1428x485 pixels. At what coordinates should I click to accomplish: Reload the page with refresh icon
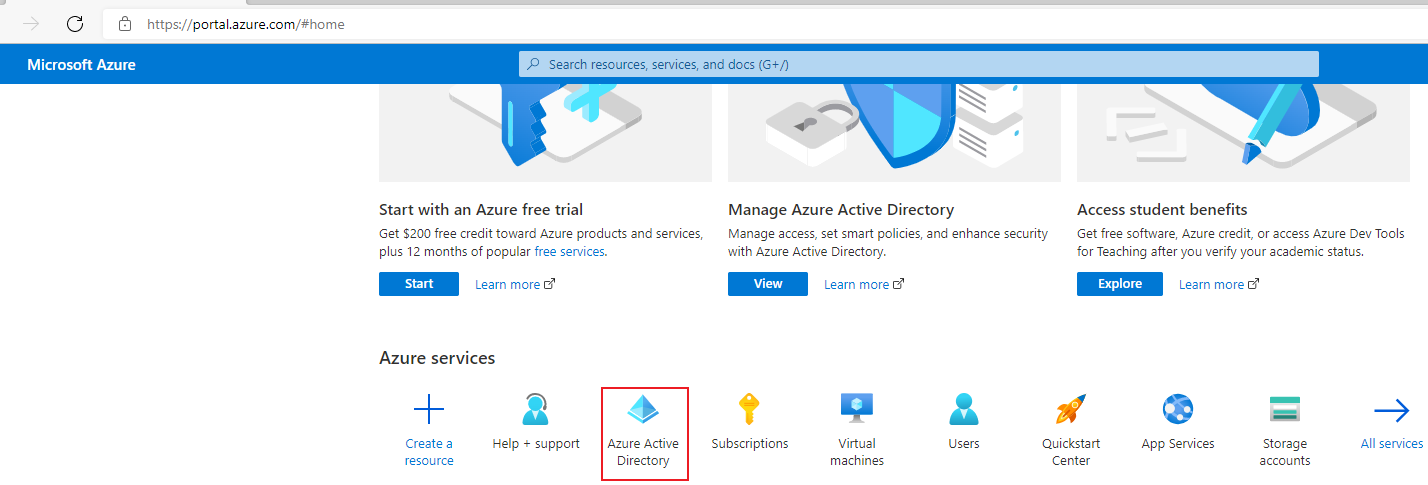pyautogui.click(x=75, y=24)
